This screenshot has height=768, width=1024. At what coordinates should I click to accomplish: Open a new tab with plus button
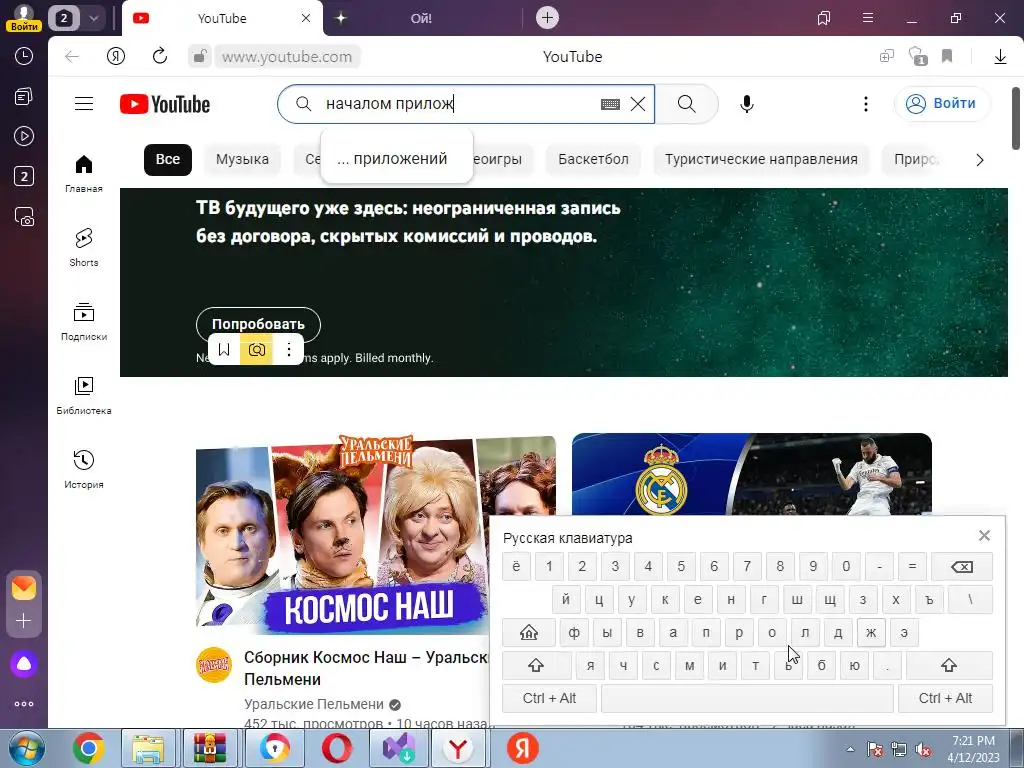547,18
